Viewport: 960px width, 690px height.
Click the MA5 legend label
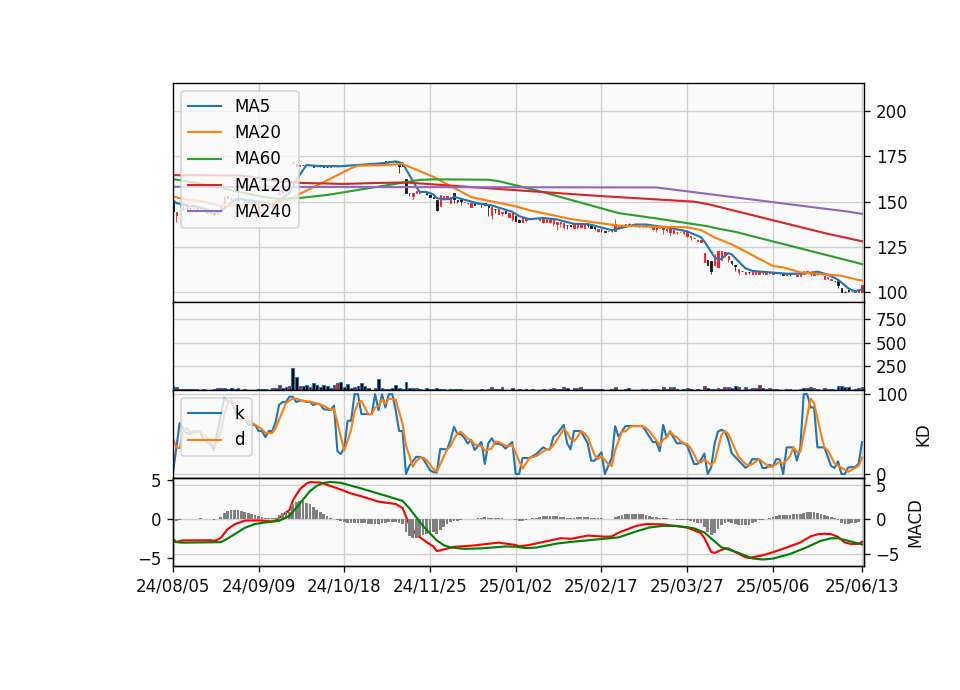click(x=252, y=106)
